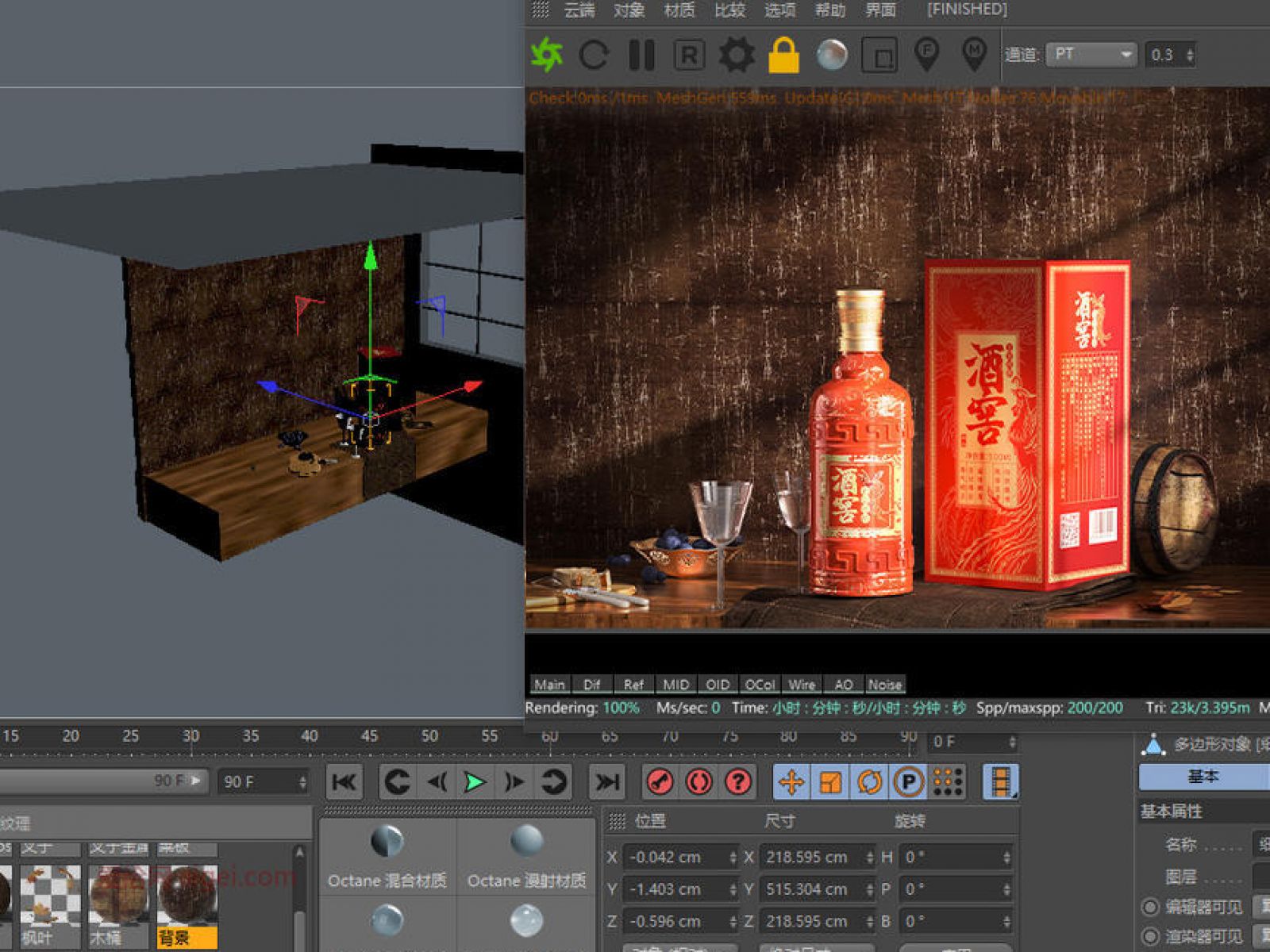This screenshot has height=952, width=1270.
Task: Click the red keyframe selection question icon
Action: coord(738,782)
